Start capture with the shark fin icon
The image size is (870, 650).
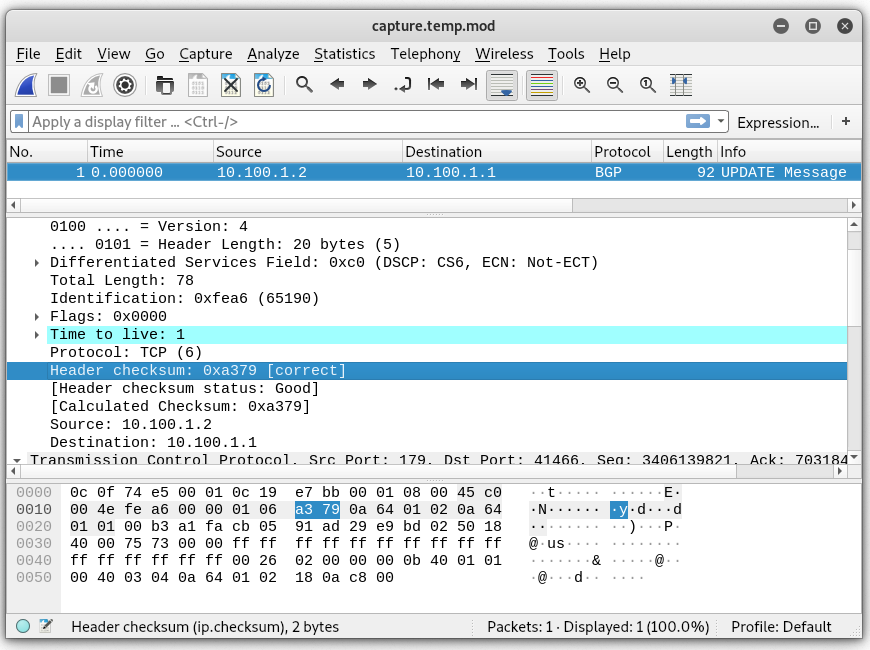[x=27, y=85]
